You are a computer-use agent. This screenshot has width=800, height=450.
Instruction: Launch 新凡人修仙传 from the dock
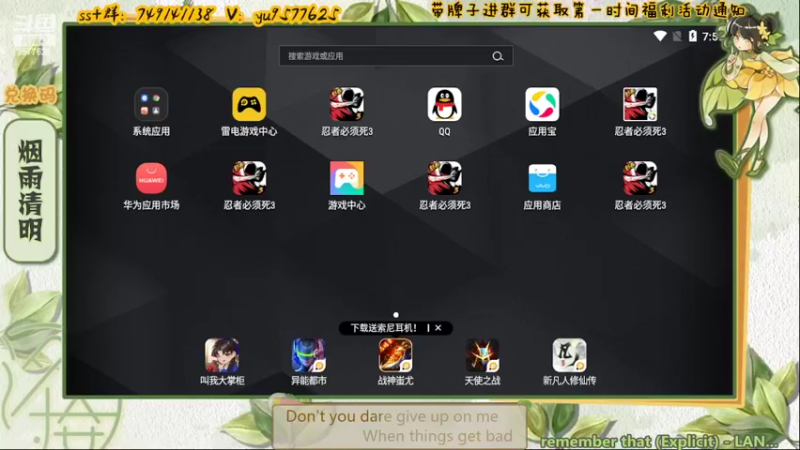[569, 355]
